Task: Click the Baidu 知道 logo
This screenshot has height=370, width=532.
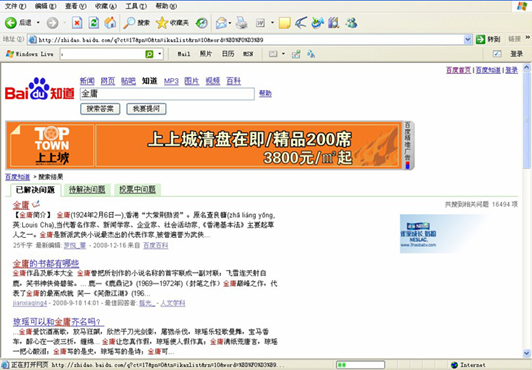Action: pyautogui.click(x=39, y=89)
